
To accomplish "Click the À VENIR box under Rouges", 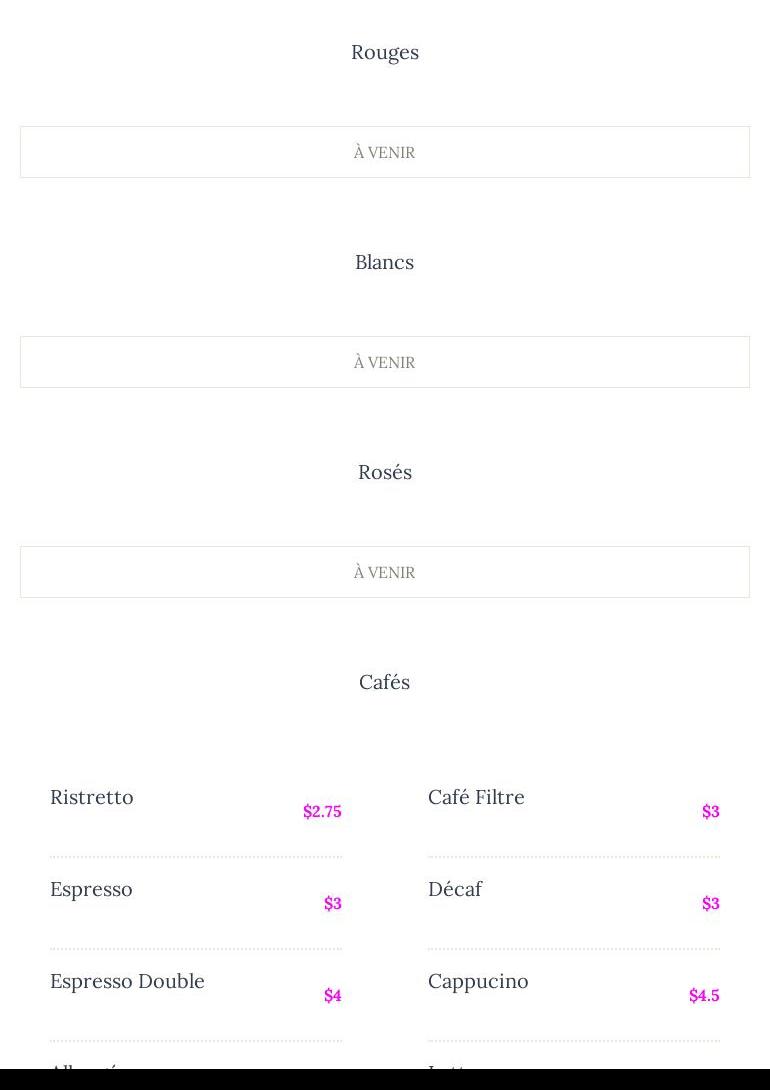I will point(385,152).
